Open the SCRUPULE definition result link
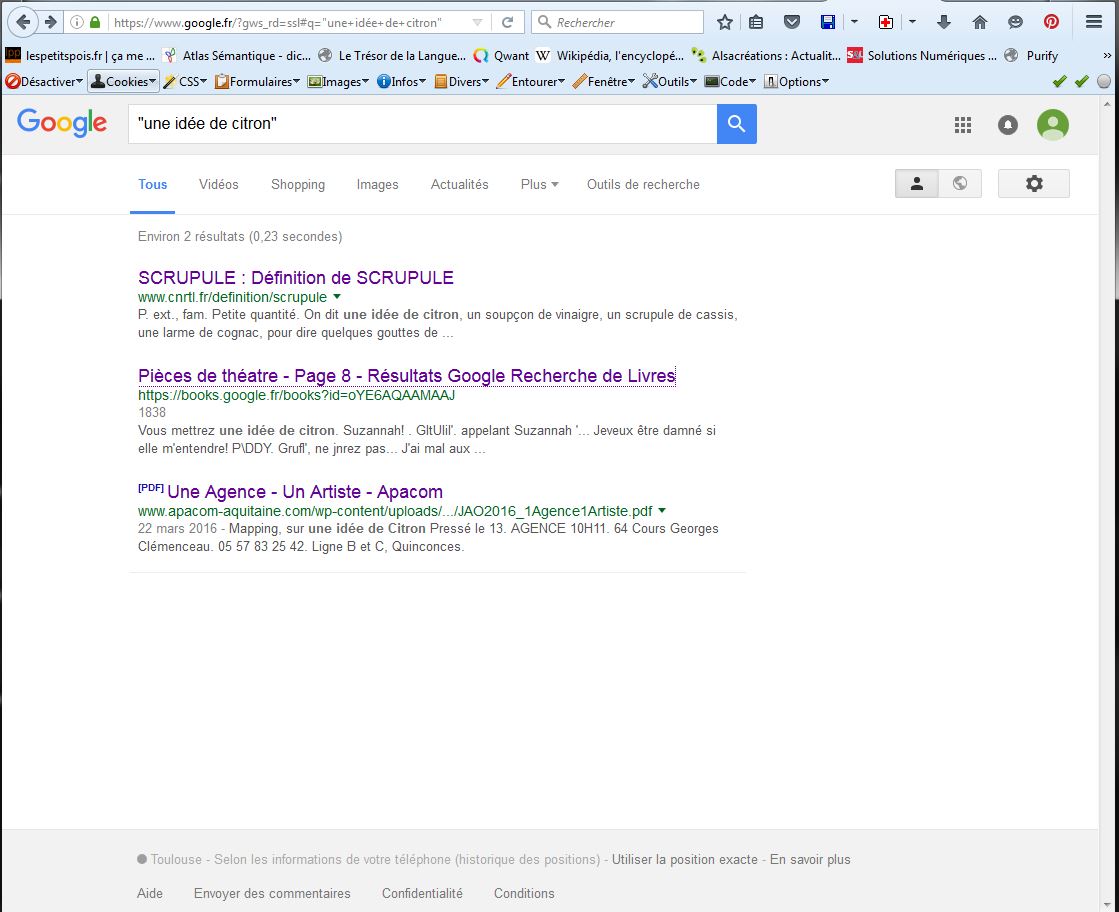Screen dimensions: 1119x912 coord(295,278)
